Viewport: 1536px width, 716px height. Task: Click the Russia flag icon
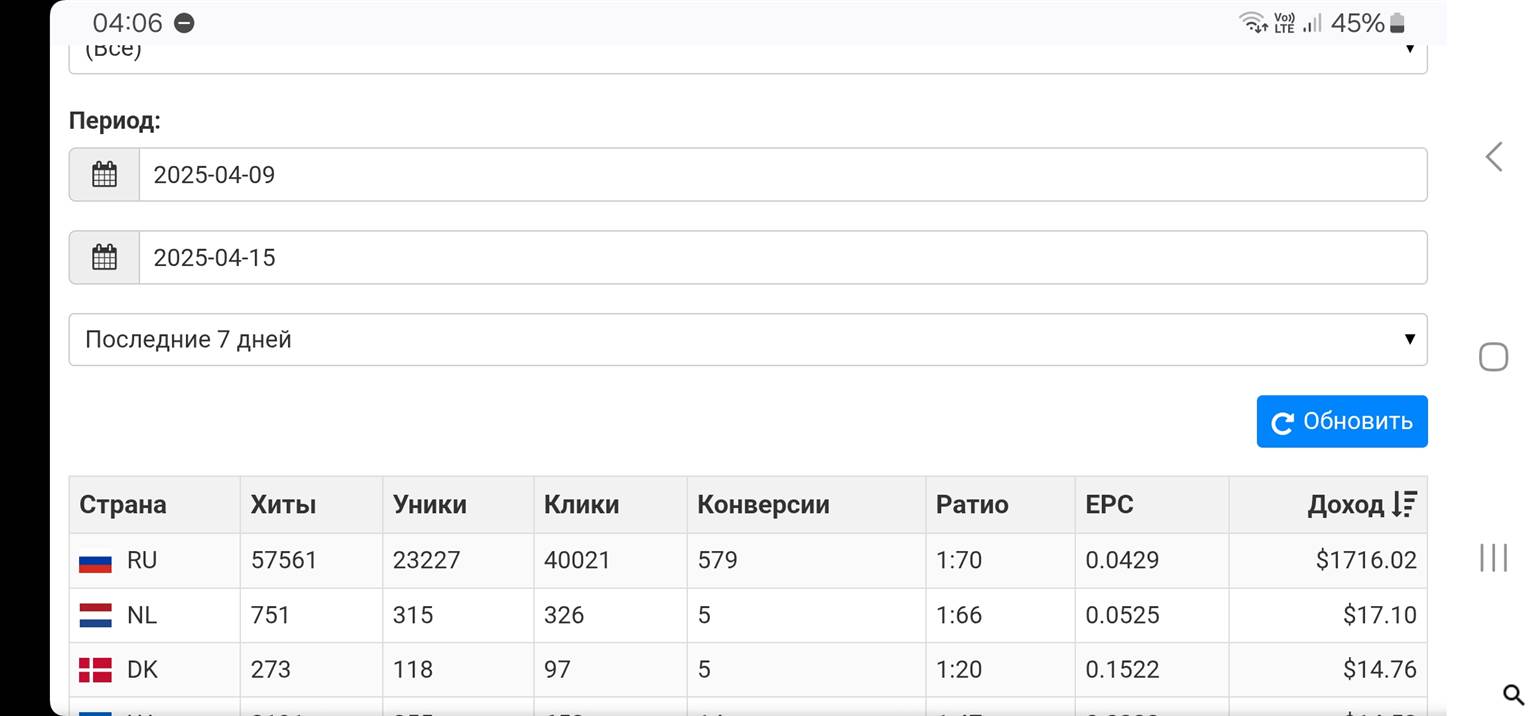95,561
